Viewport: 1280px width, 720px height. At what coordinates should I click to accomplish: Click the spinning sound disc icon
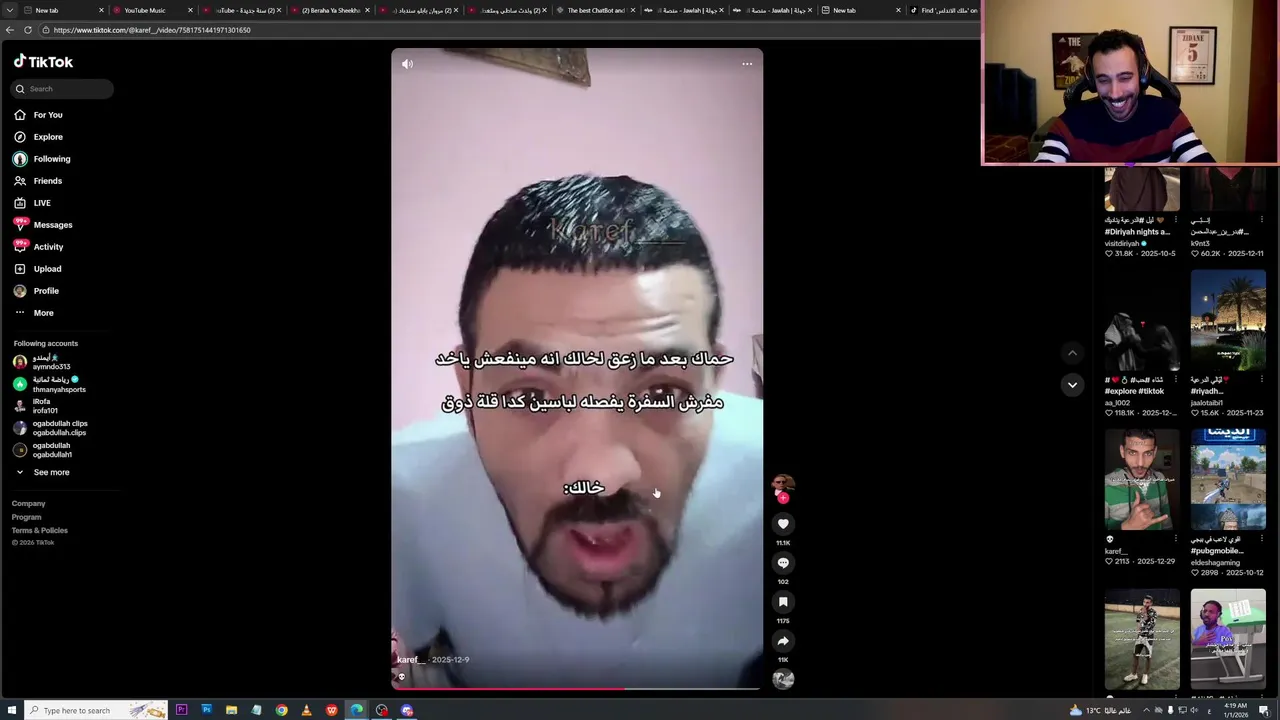click(783, 679)
